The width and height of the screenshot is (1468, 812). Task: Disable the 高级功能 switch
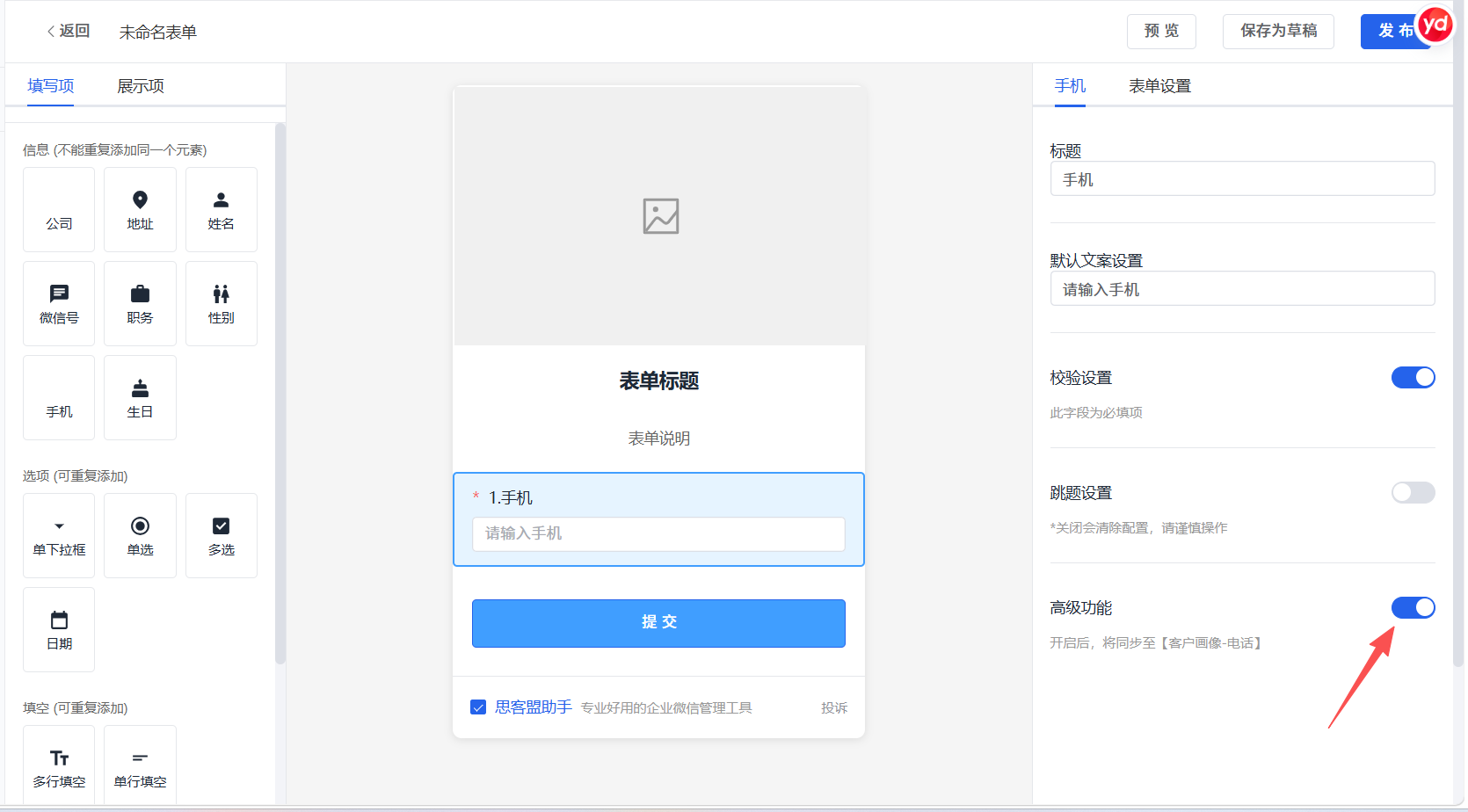(1413, 608)
